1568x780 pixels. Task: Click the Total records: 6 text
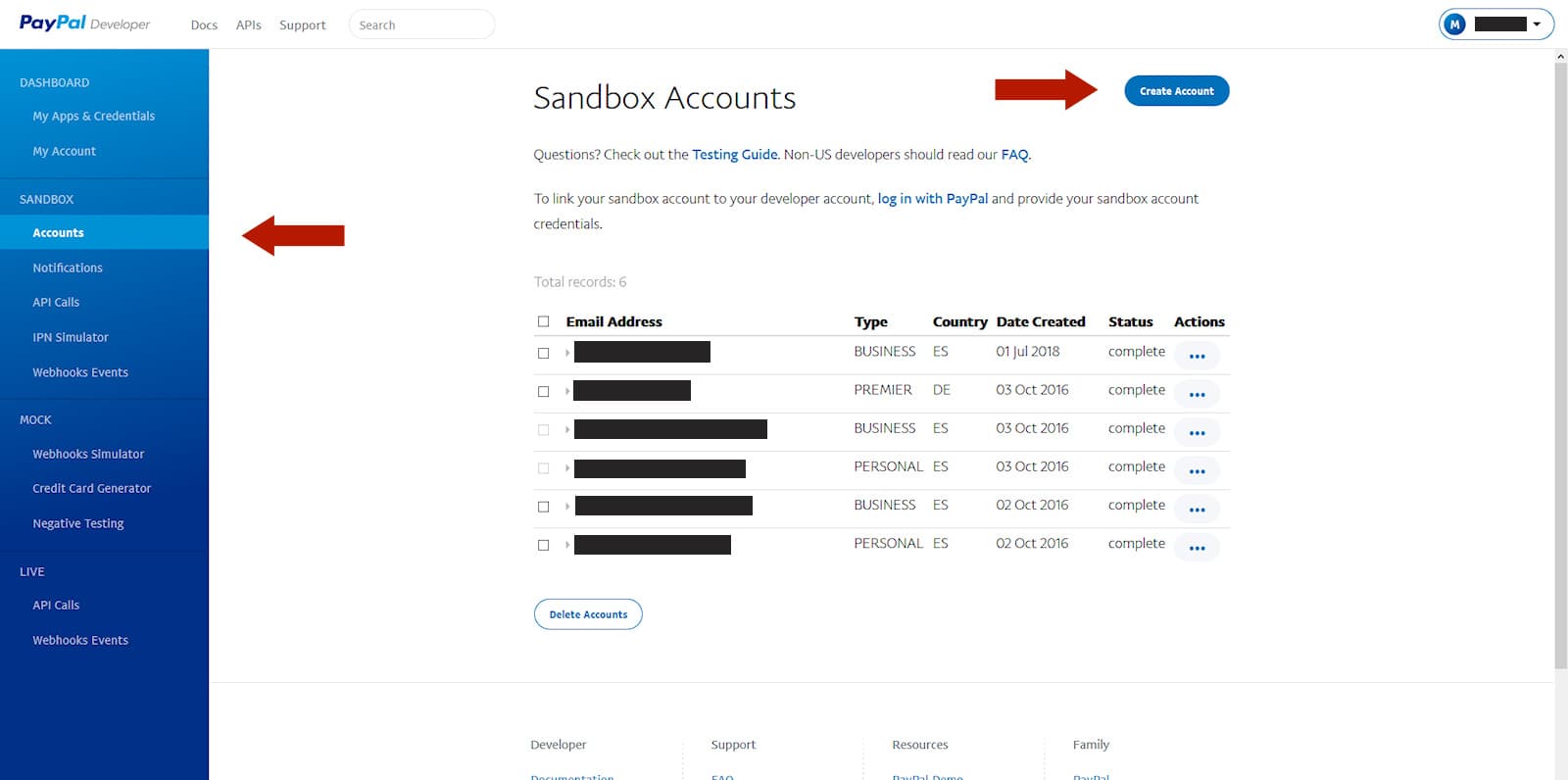[x=579, y=282]
